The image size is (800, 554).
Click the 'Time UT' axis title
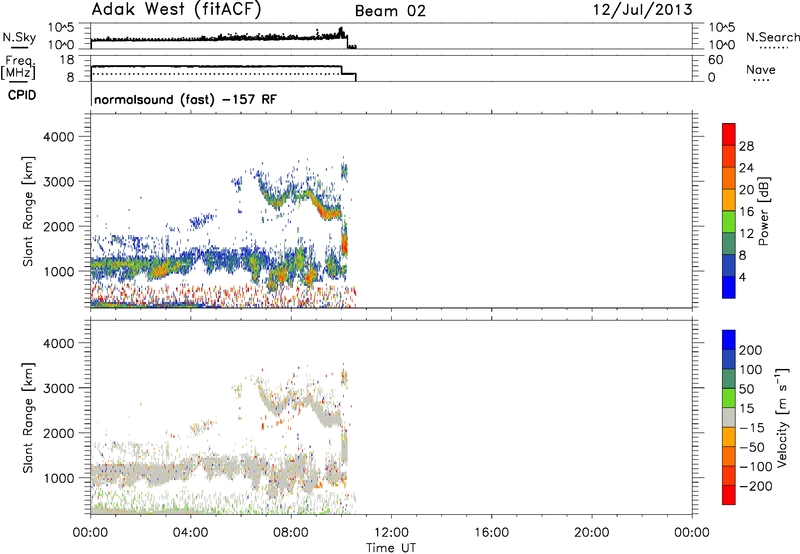coord(391,548)
